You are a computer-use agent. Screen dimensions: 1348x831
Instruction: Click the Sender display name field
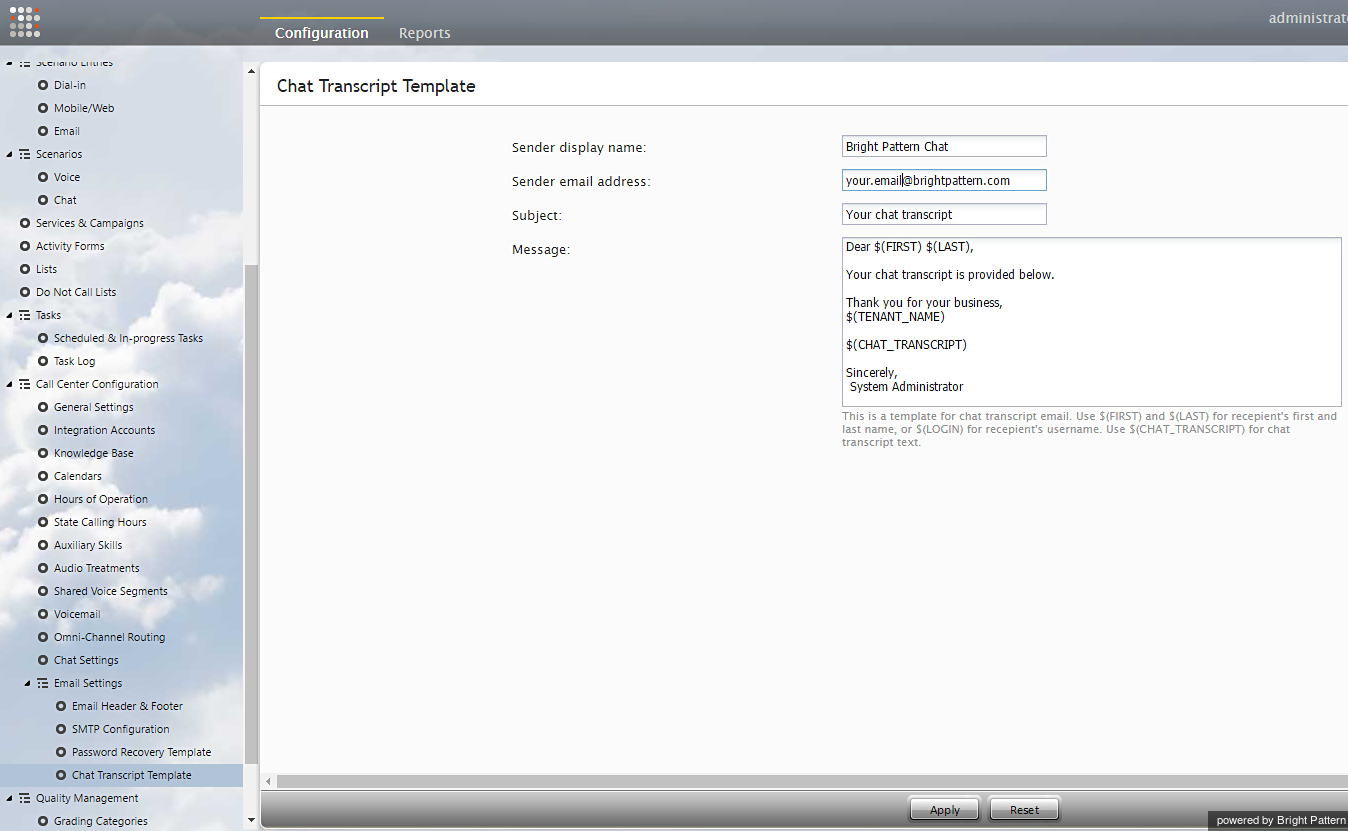tap(944, 146)
